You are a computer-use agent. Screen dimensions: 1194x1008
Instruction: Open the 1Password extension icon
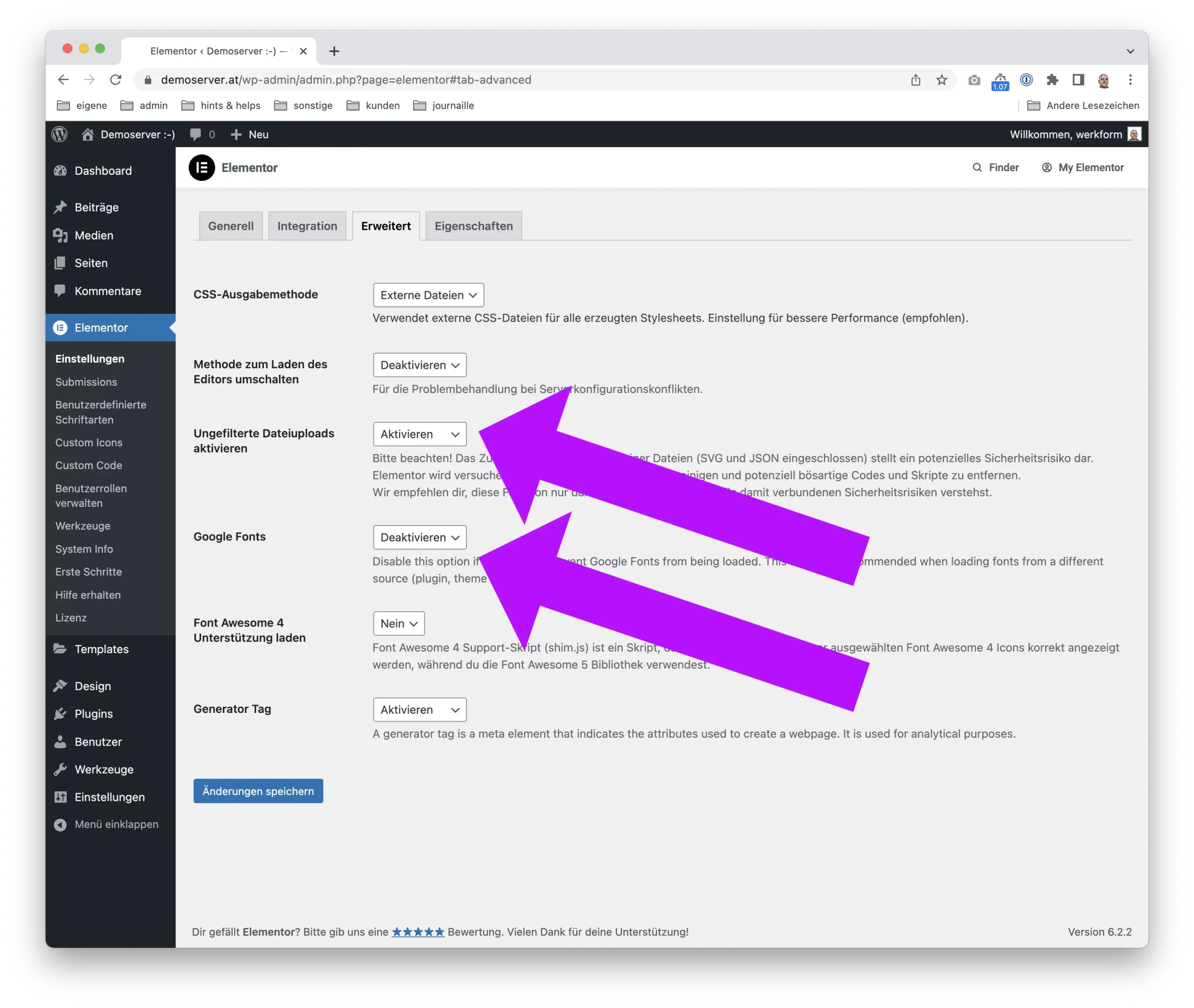point(1027,80)
